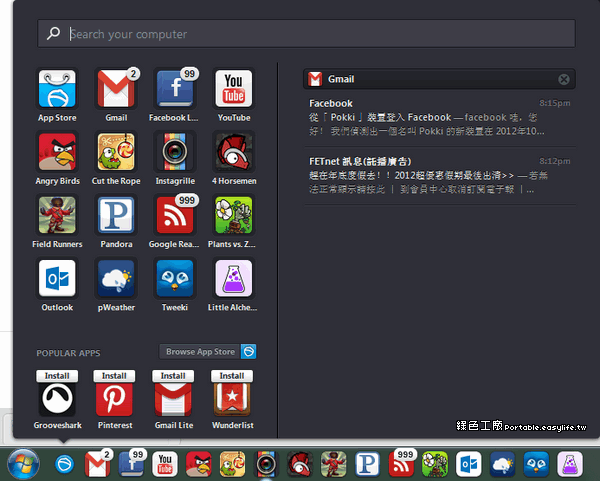
Task: Open the FETnet email from 8:12pm
Action: tap(440, 175)
